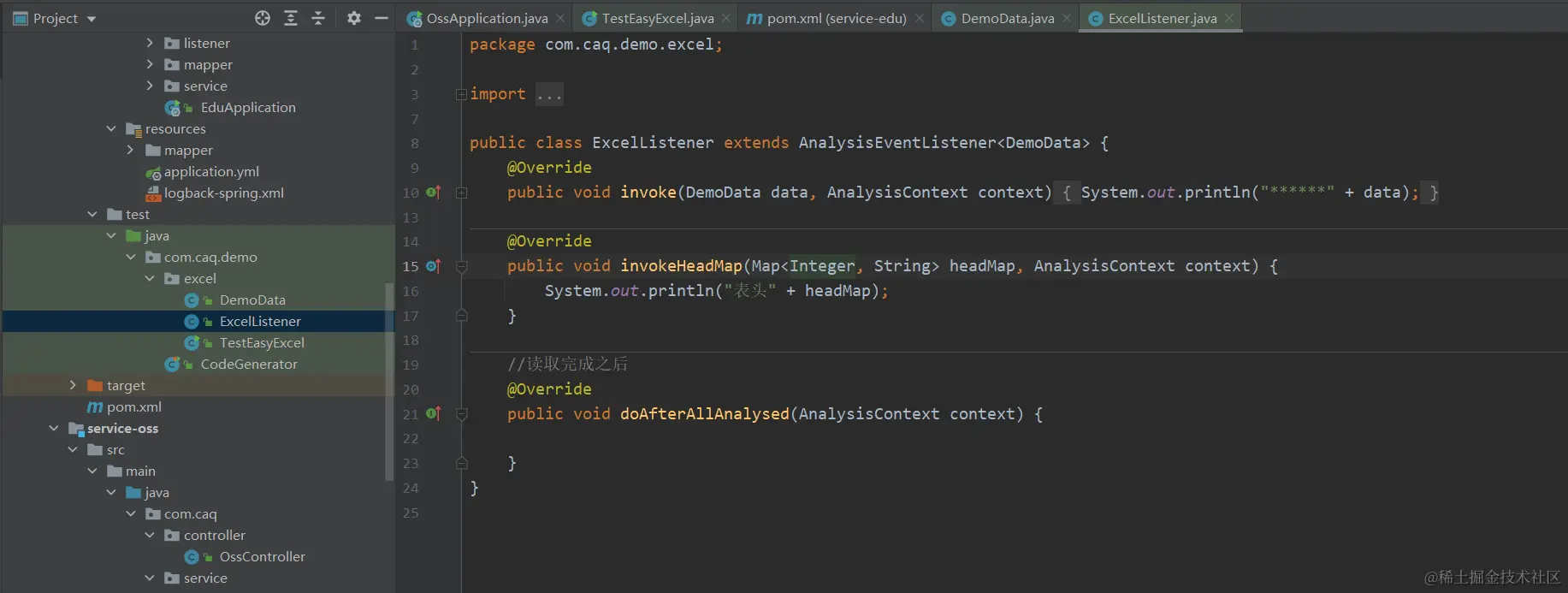1568x593 pixels.
Task: Click override gutter icon on line 15
Action: 434,266
